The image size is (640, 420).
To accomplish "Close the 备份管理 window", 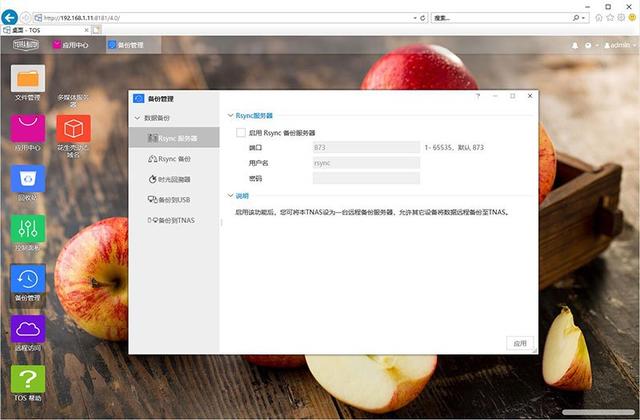I will click(x=530, y=96).
